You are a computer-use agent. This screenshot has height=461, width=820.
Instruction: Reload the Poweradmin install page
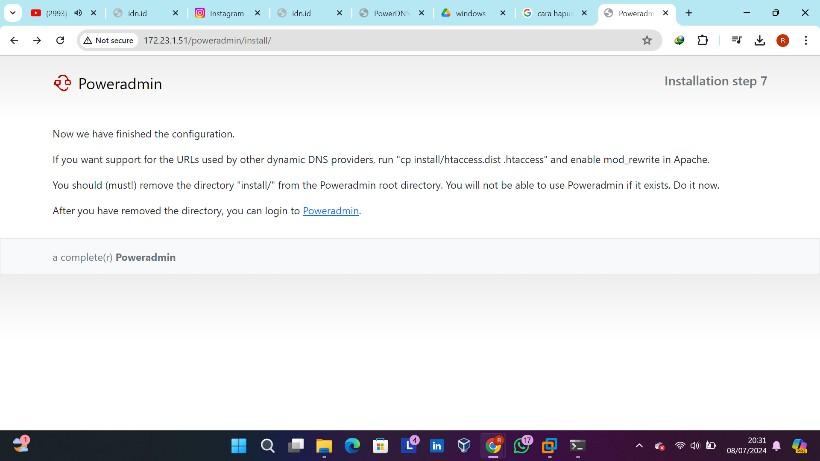[x=60, y=40]
